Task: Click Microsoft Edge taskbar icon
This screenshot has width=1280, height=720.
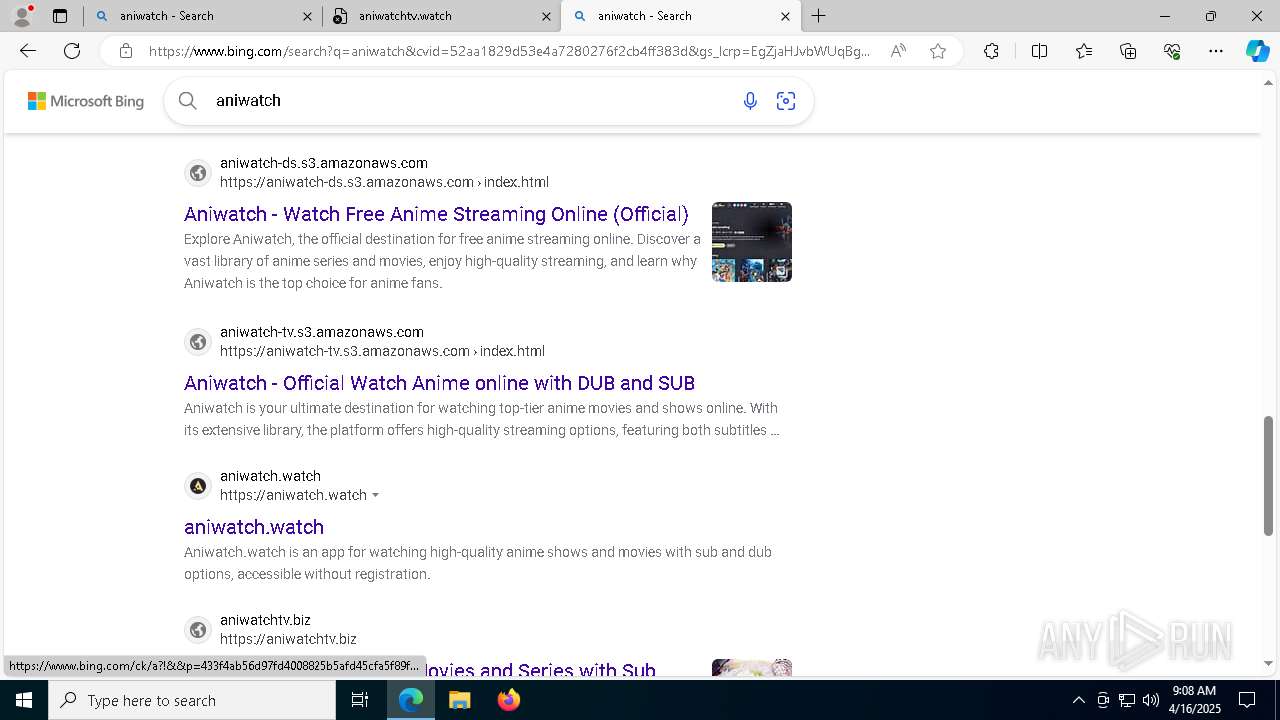Action: [x=411, y=700]
